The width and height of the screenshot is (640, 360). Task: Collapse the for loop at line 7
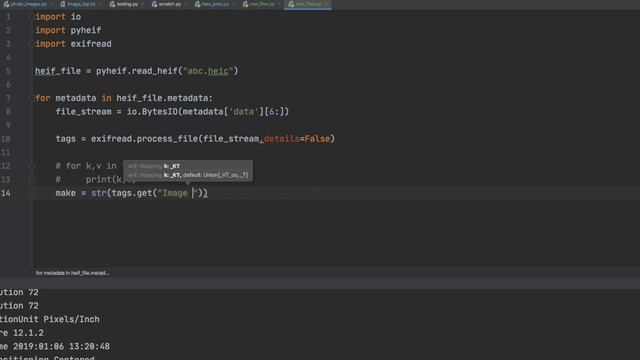point(32,98)
